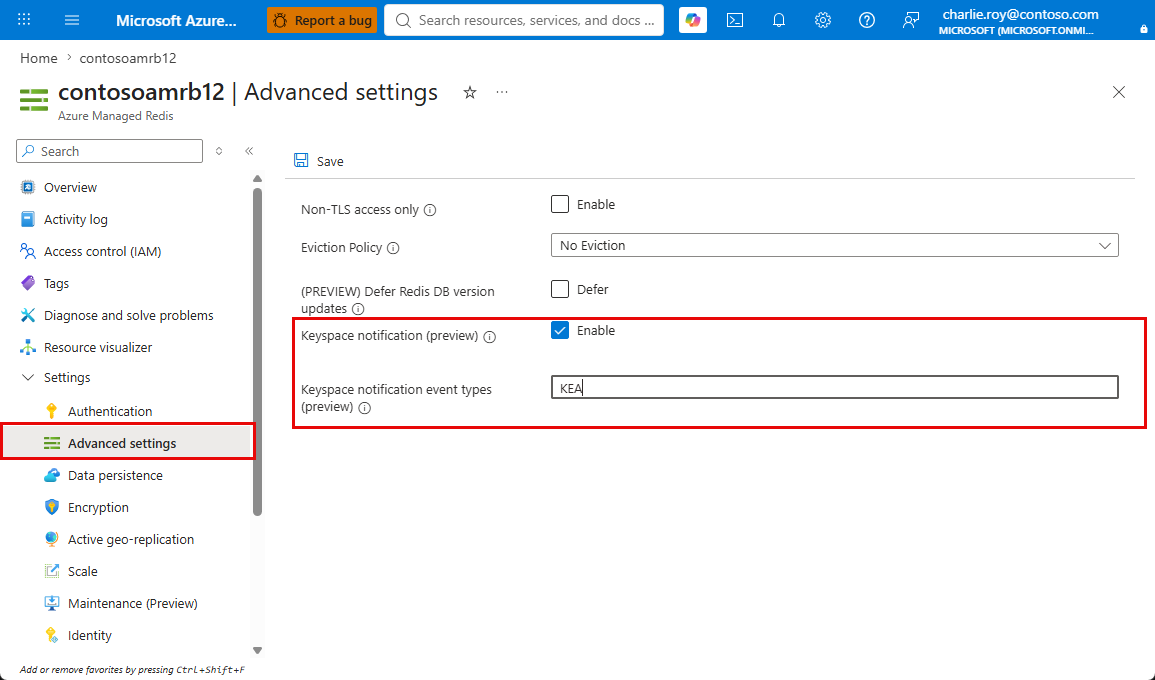Screen dimensions: 1155x680
Task: Open the Eviction Policy dropdown
Action: 835,245
